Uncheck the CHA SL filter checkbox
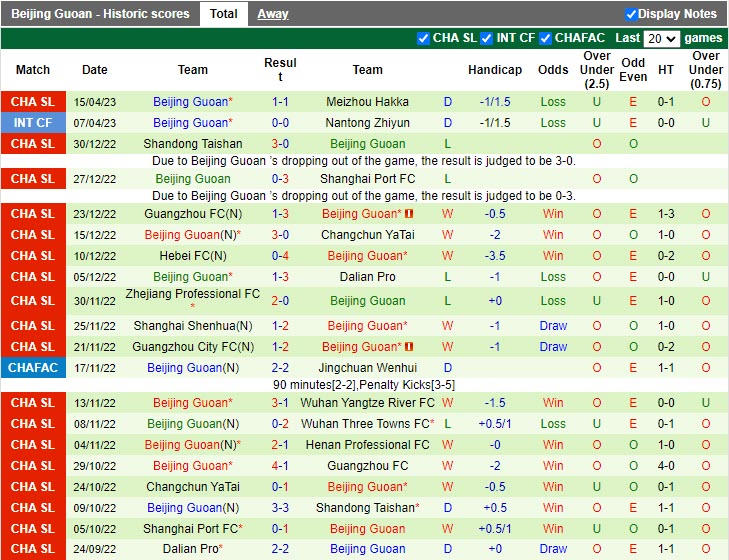The width and height of the screenshot is (729, 560). pyautogui.click(x=424, y=39)
